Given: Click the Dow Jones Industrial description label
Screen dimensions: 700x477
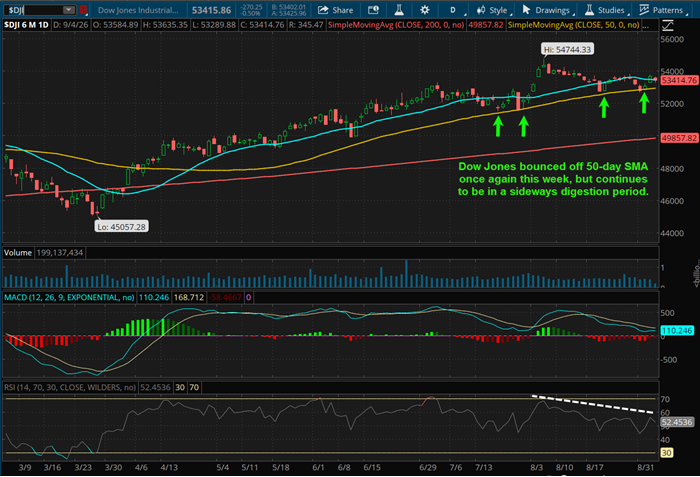Looking at the screenshot, I should tap(138, 10).
